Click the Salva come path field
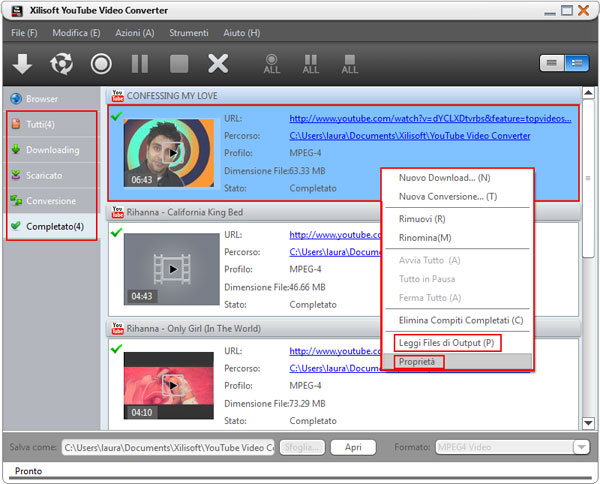Screen dimensions: 600x484 (x=168, y=447)
